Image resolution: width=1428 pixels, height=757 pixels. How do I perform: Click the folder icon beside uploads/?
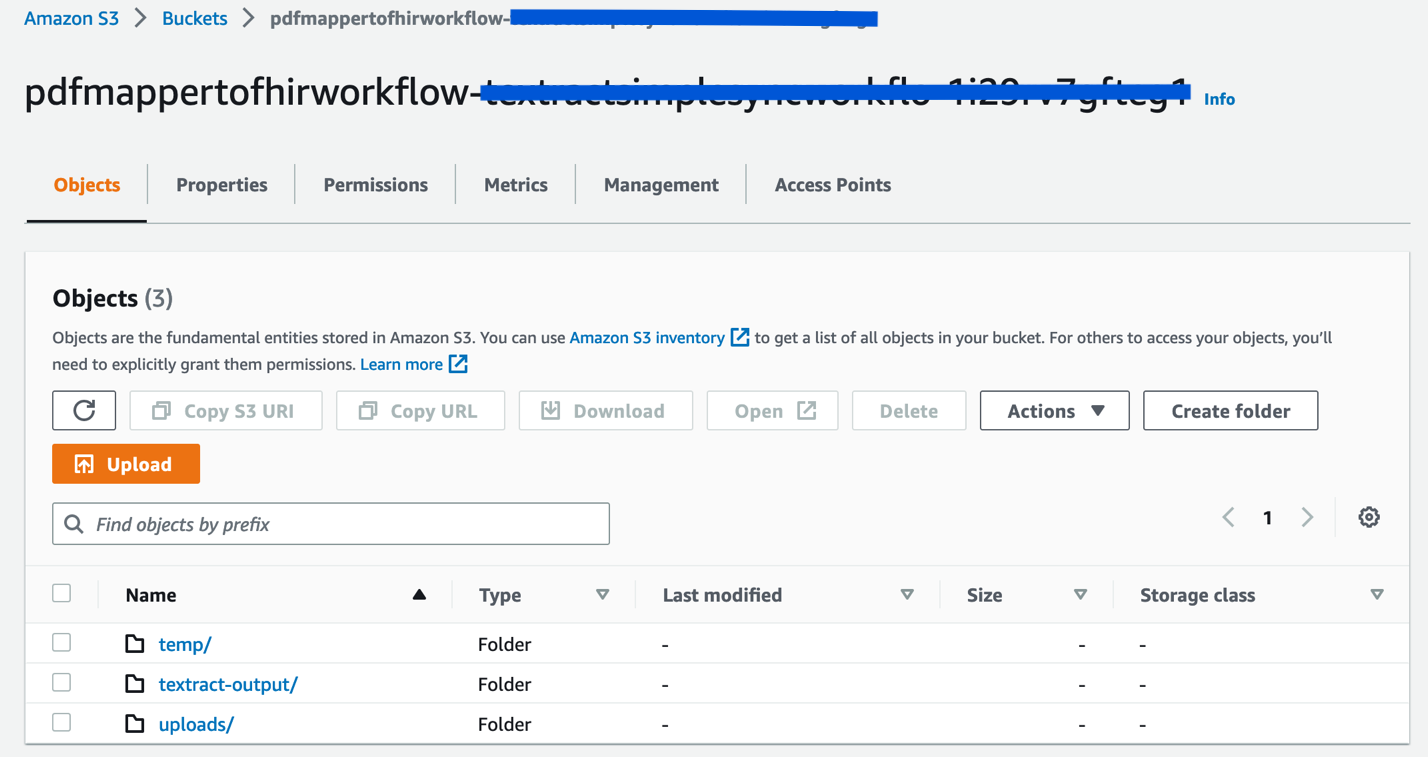click(x=135, y=724)
